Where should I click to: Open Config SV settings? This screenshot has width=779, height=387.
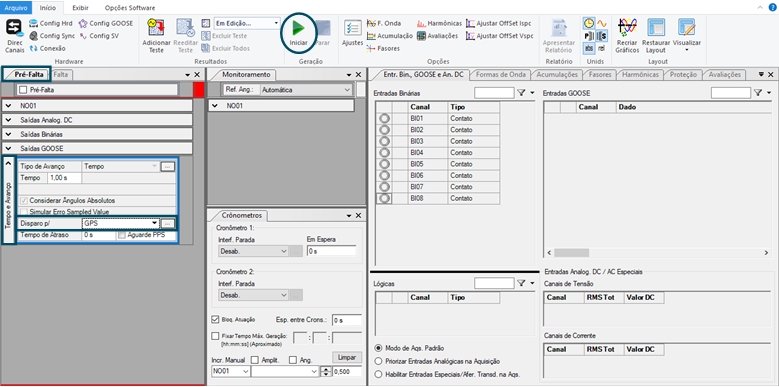click(99, 36)
